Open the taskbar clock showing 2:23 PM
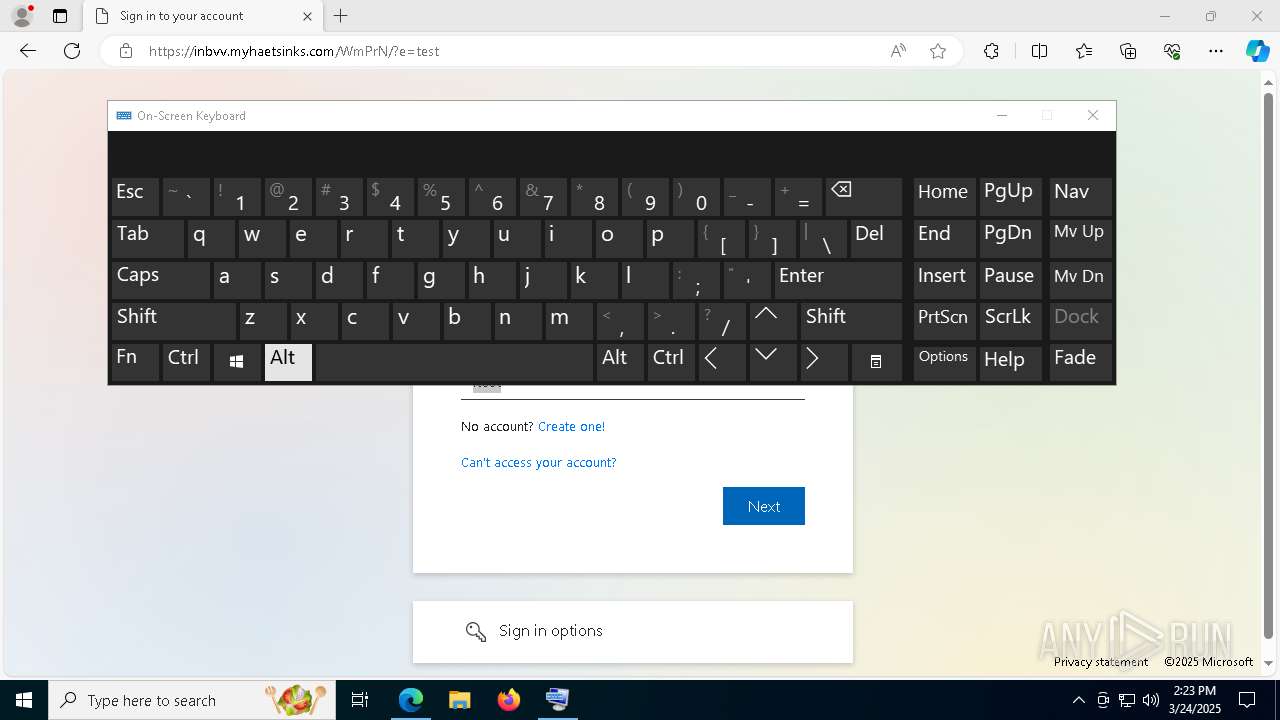Screen dimensions: 1280x720 1195,700
